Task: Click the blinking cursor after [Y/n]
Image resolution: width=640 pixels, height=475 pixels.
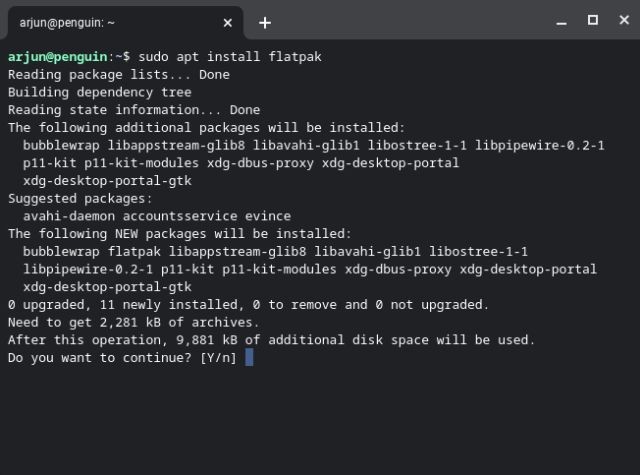Action: [x=249, y=357]
